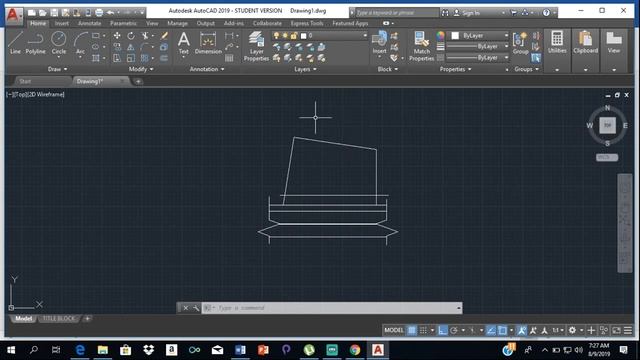Expand the Block panel

(x=387, y=69)
